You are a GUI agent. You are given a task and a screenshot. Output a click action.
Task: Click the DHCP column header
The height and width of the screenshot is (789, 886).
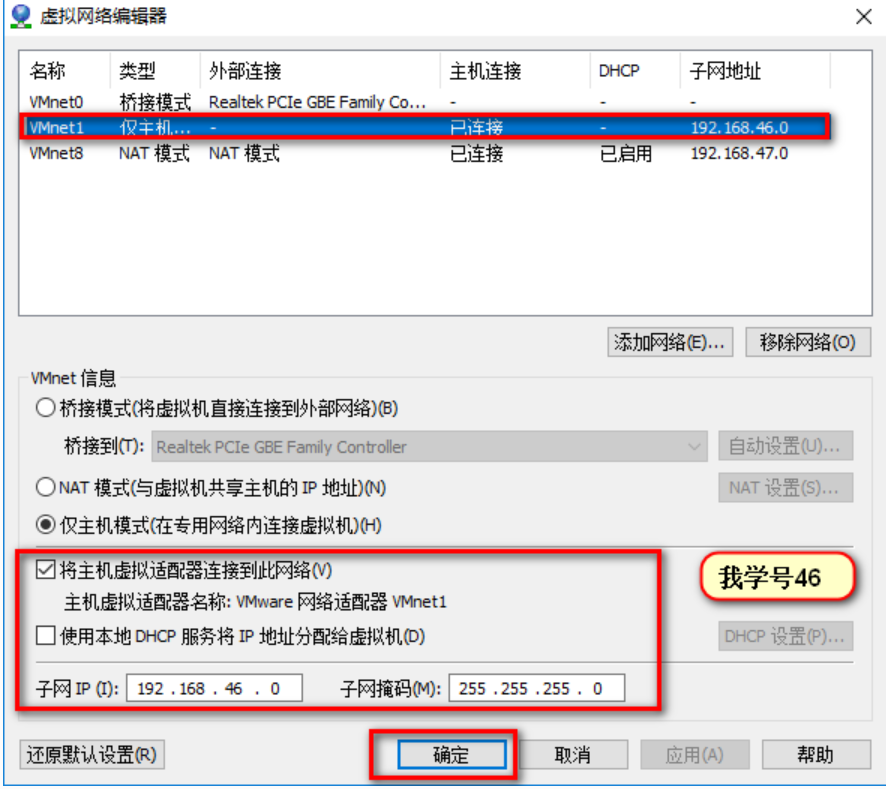635,71
